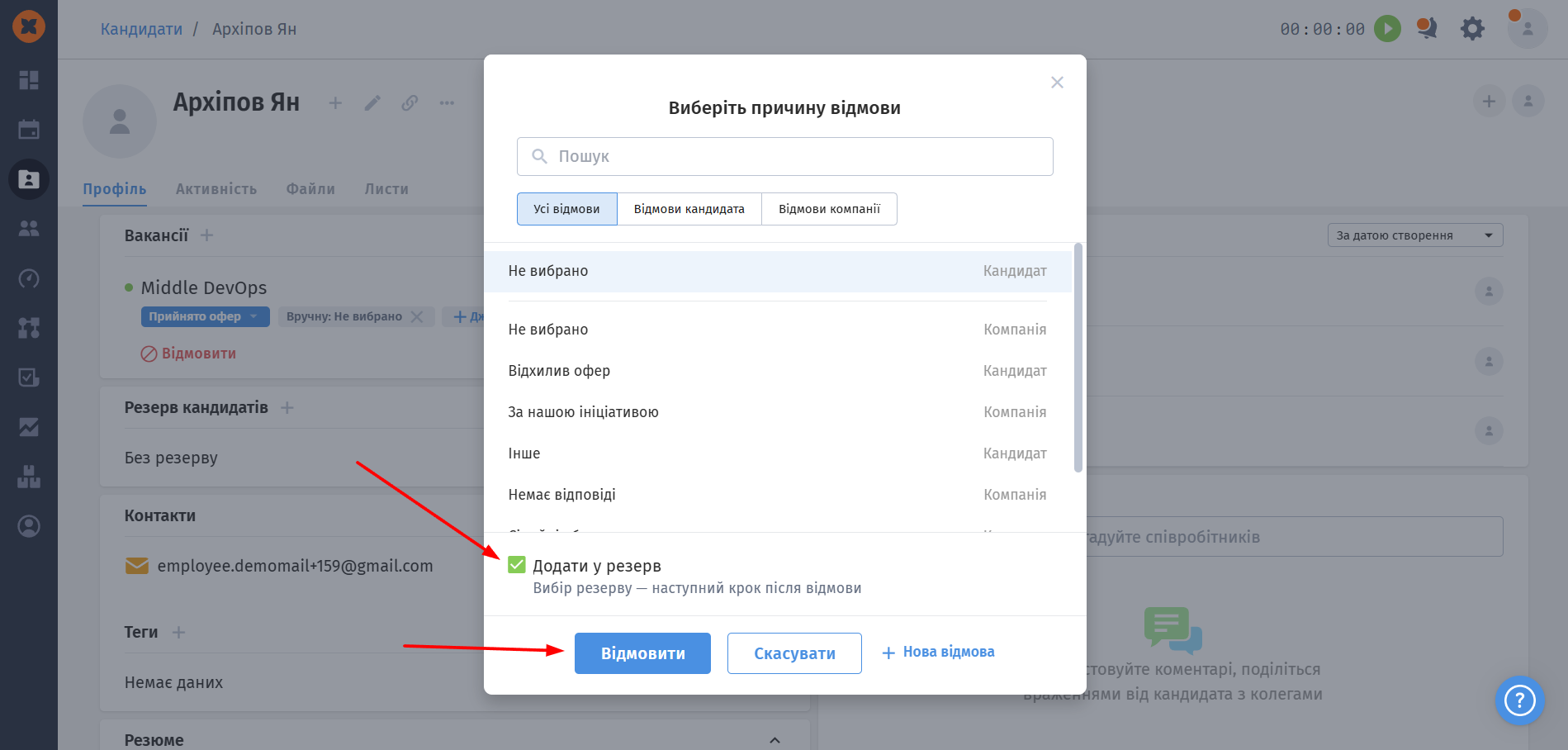Open the tasks checklist sidebar icon
The image size is (1568, 750).
pyautogui.click(x=29, y=377)
